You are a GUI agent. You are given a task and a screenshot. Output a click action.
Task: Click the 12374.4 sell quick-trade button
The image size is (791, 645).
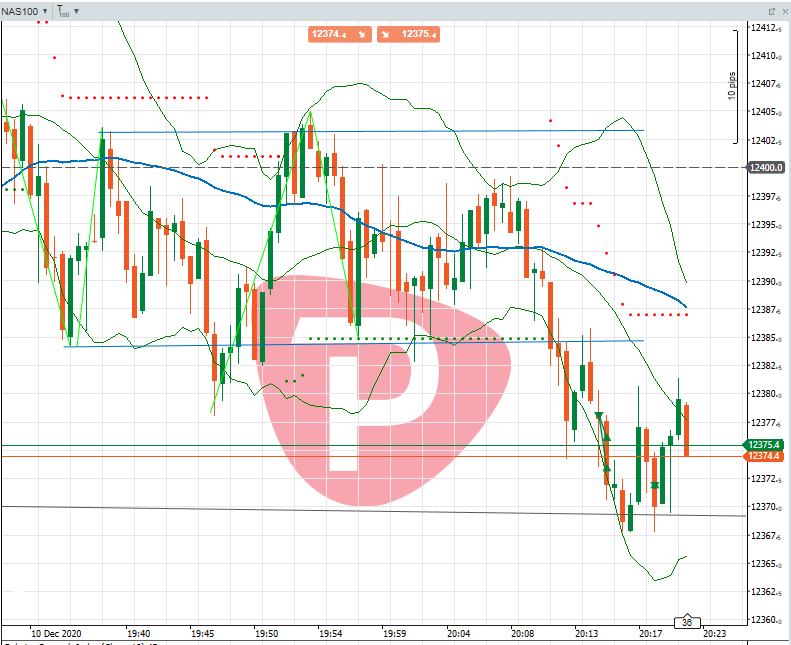pos(340,34)
